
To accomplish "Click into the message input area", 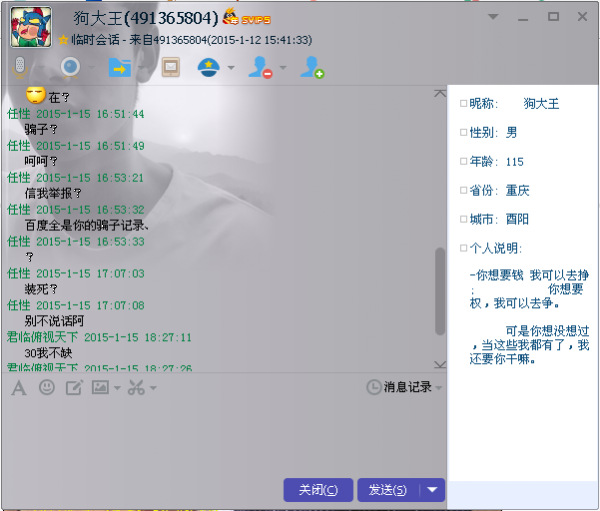I will point(224,436).
